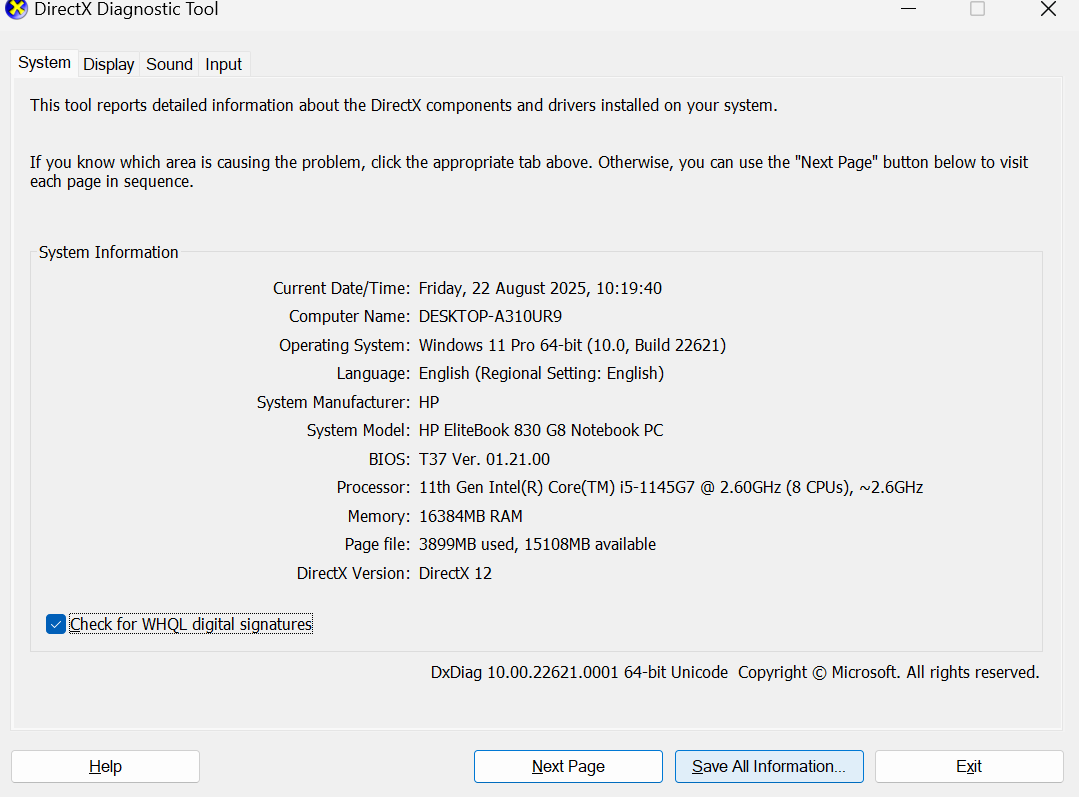Click the 'DirectX Diagnostic Tool' window title text
1079x797 pixels.
[126, 10]
